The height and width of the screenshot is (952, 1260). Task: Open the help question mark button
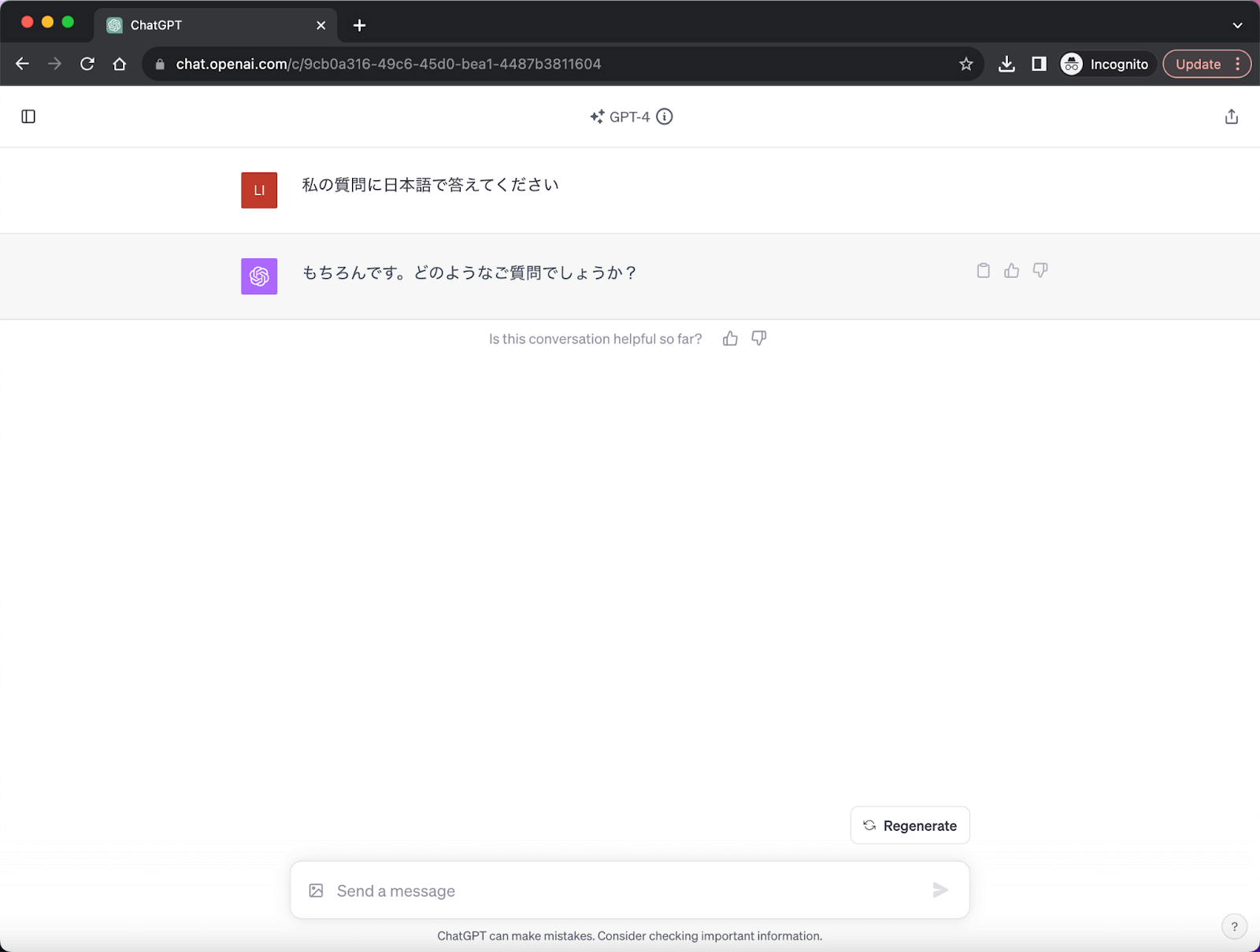[1234, 927]
